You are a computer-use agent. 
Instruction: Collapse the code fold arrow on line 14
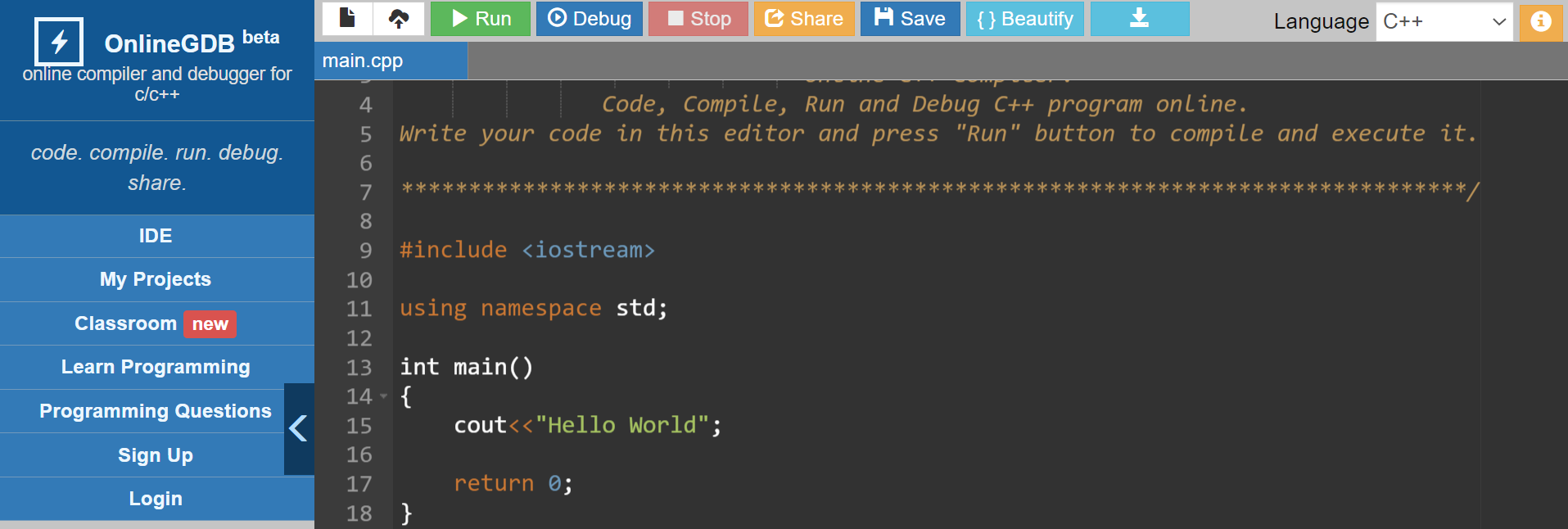click(383, 396)
